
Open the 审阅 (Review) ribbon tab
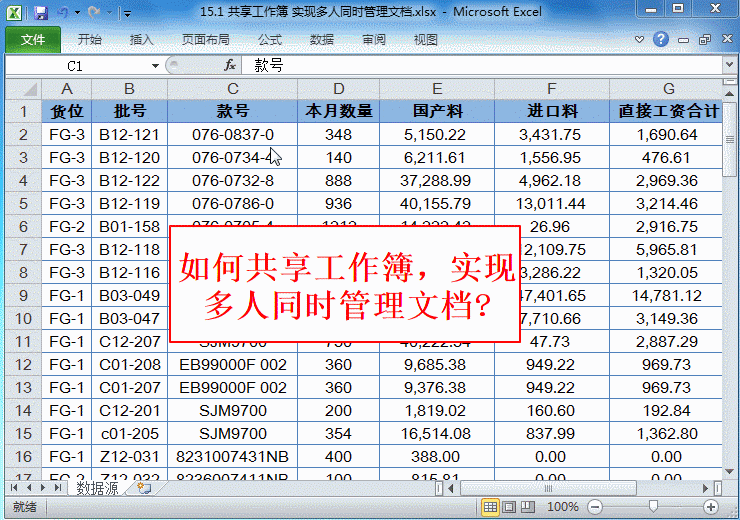pyautogui.click(x=374, y=40)
